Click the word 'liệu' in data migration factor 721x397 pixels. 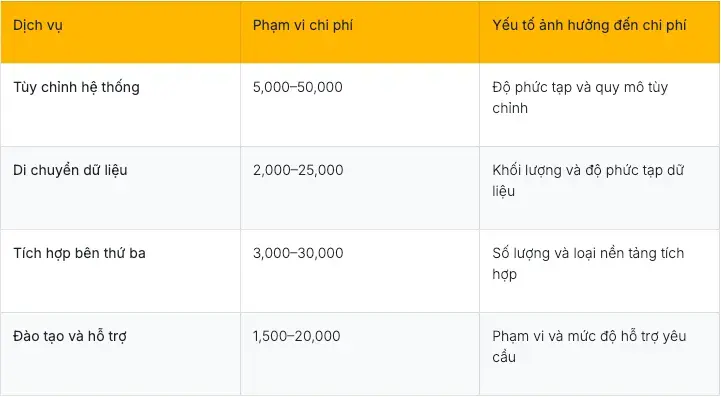[x=504, y=191]
